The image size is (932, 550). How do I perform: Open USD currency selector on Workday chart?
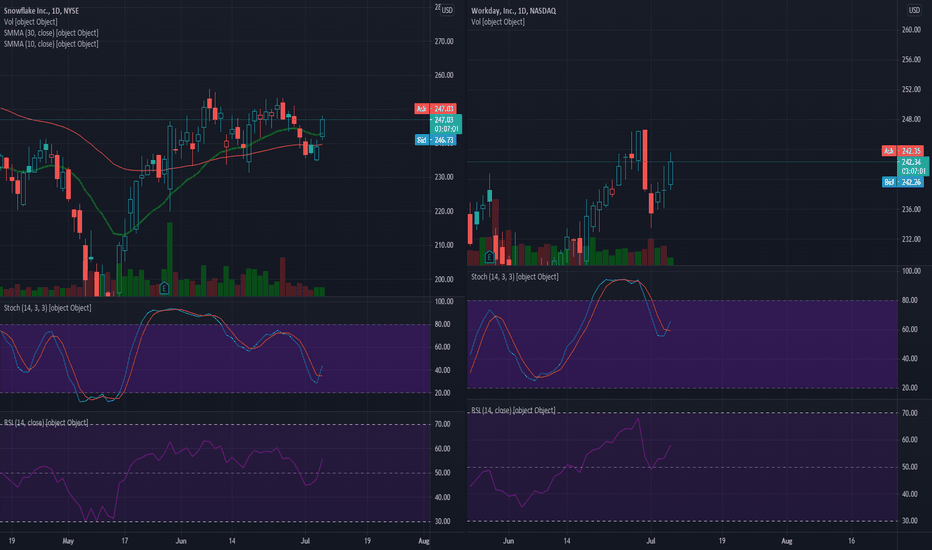tap(914, 10)
